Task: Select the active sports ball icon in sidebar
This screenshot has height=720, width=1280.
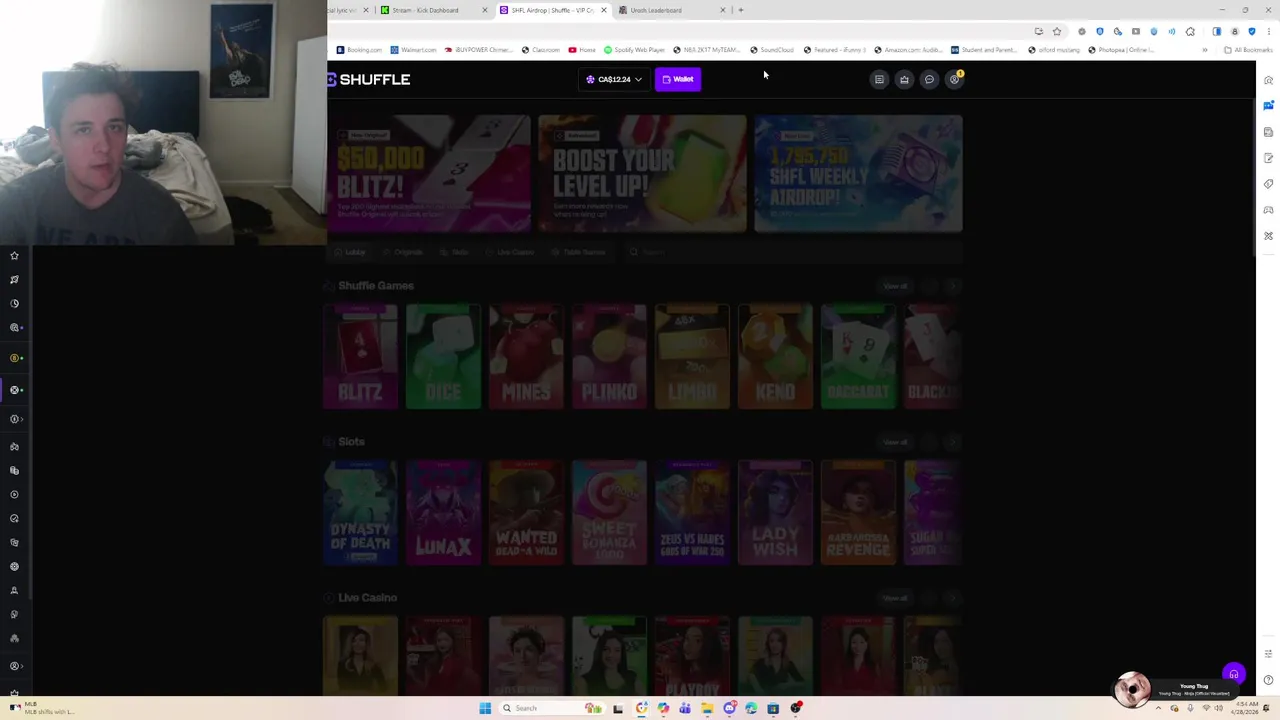Action: [x=15, y=390]
